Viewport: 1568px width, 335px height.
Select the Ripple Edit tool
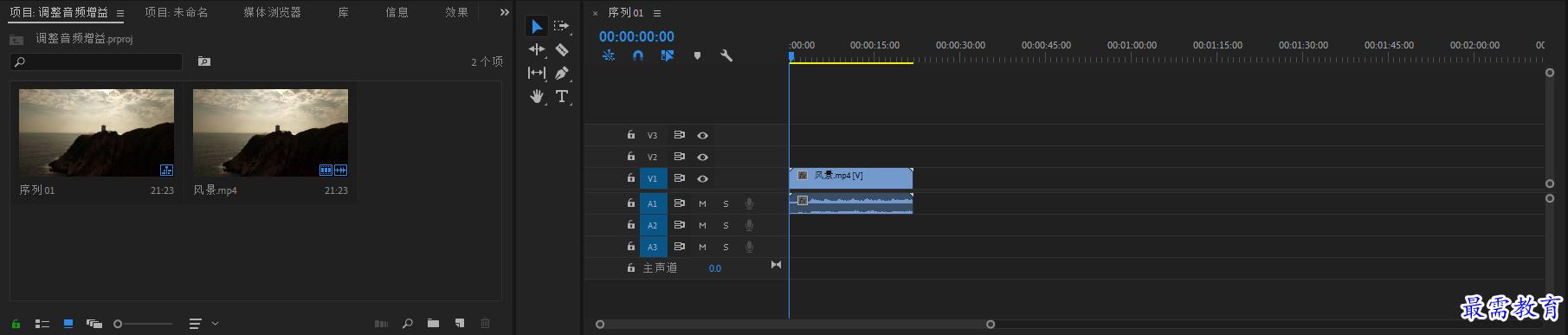[537, 50]
